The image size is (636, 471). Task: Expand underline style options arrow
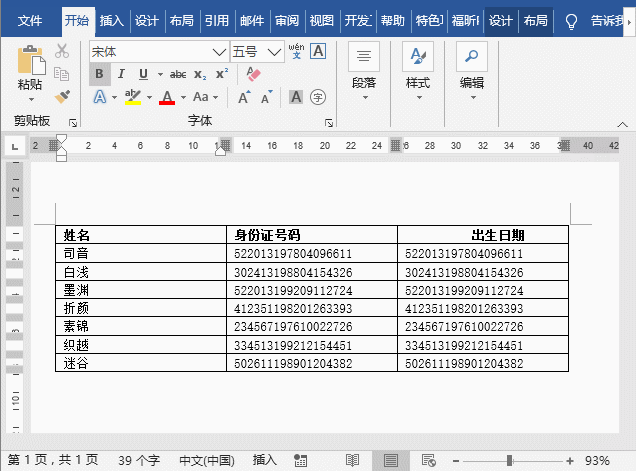pyautogui.click(x=160, y=74)
